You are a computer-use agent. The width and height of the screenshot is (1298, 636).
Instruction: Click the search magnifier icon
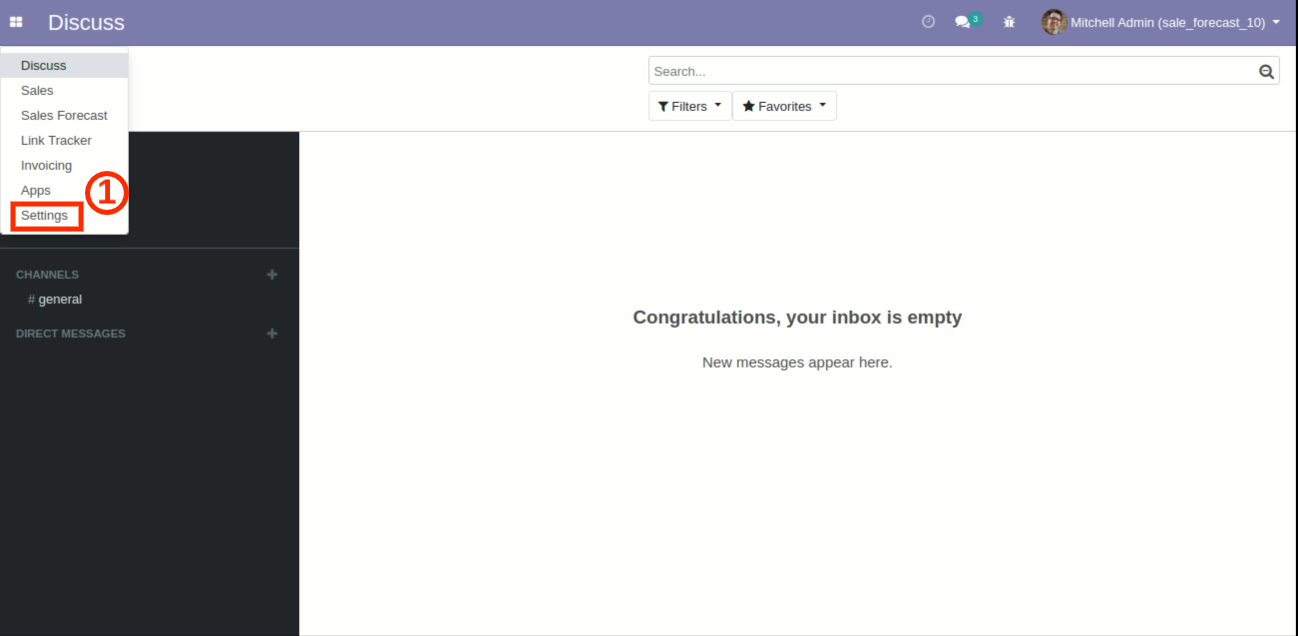point(1266,71)
